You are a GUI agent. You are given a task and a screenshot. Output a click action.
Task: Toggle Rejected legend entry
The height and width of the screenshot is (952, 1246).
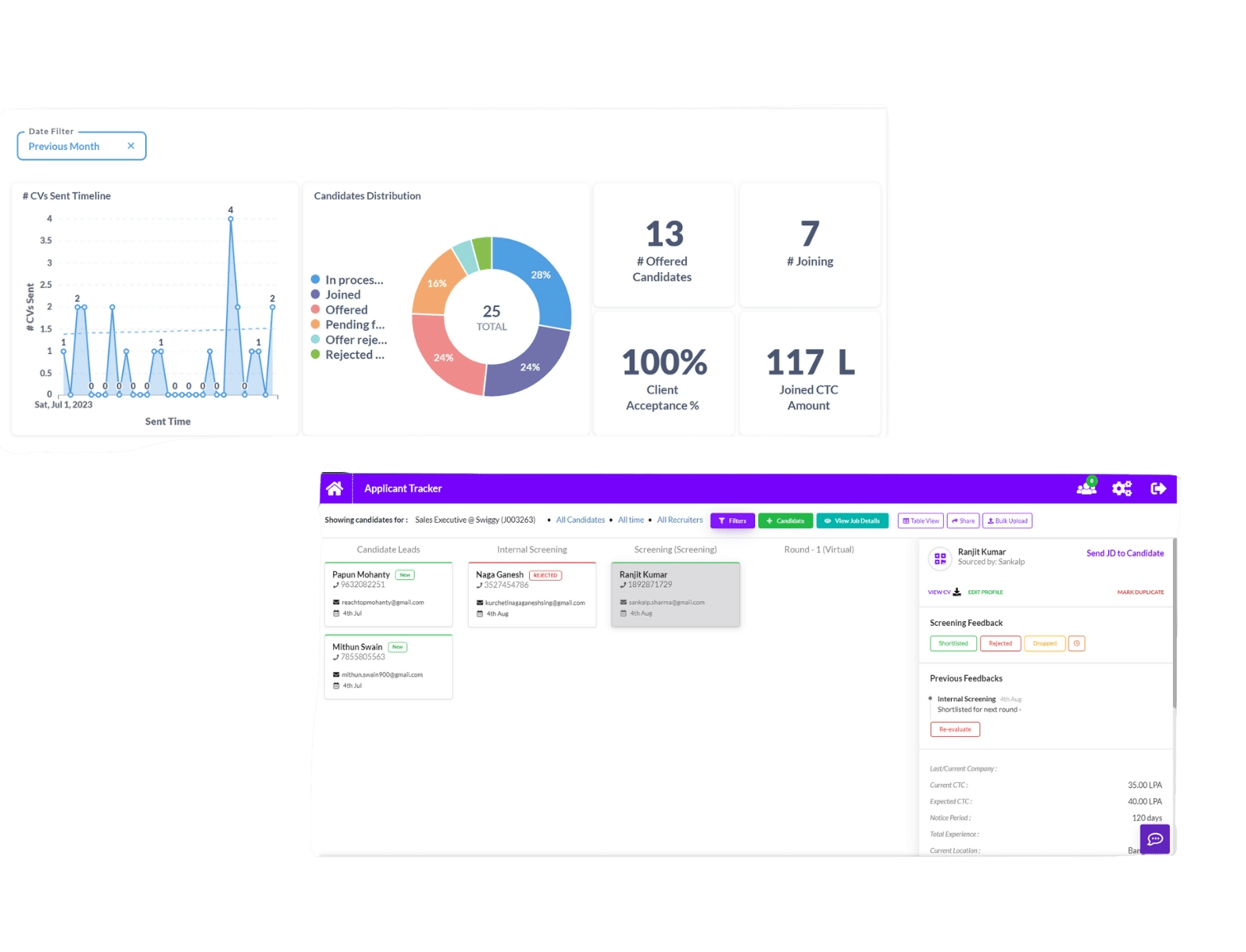[x=348, y=355]
